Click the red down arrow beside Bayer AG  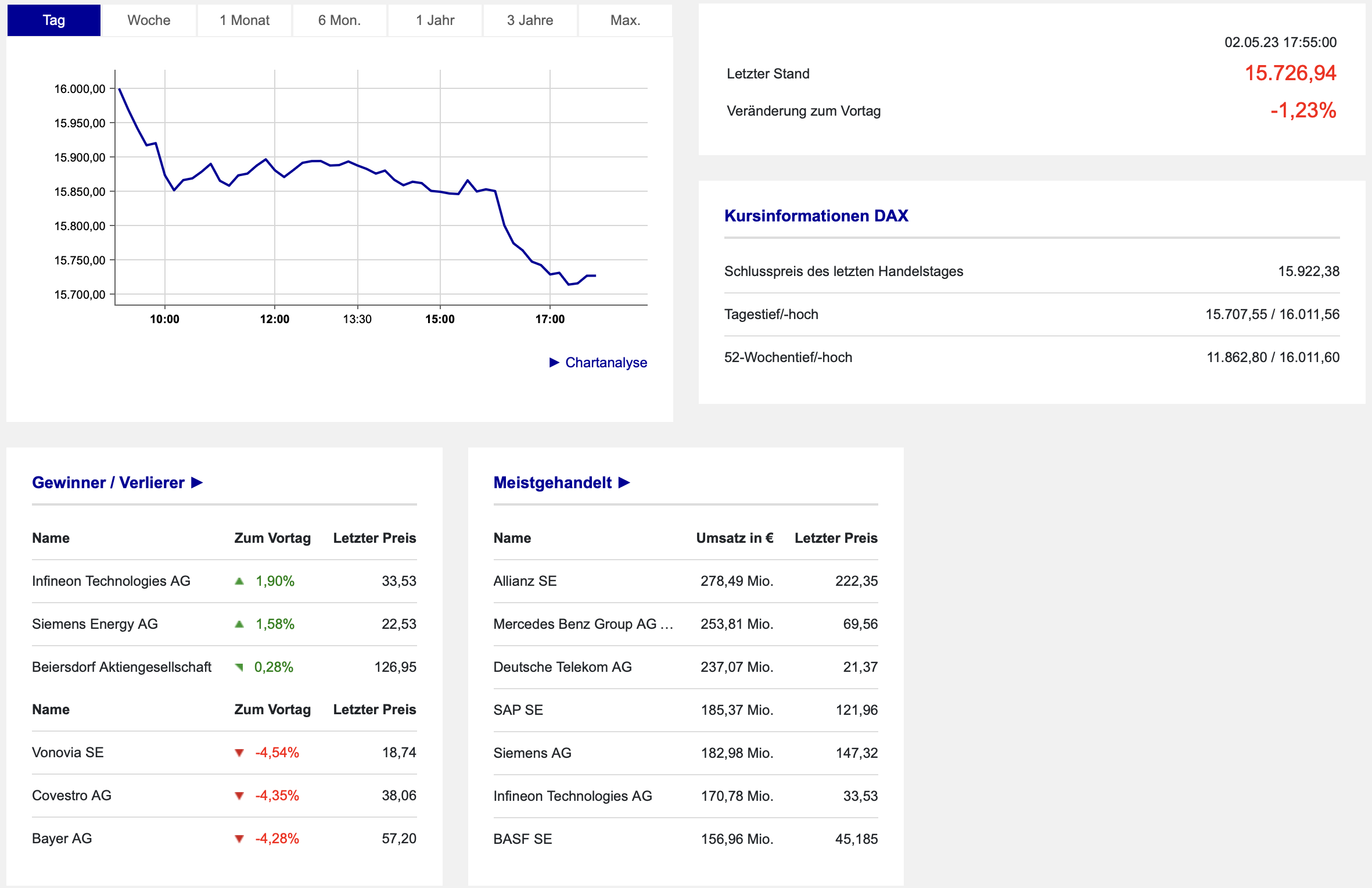click(x=239, y=839)
